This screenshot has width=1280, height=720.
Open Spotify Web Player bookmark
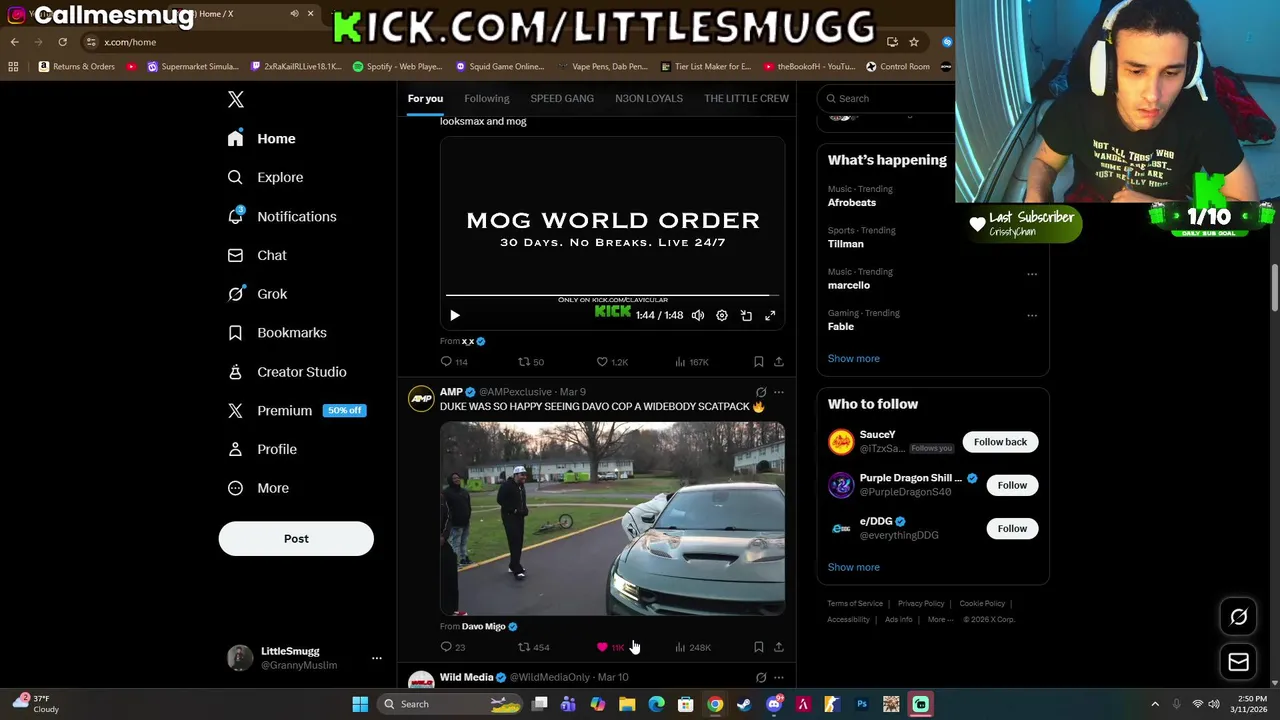pyautogui.click(x=397, y=67)
